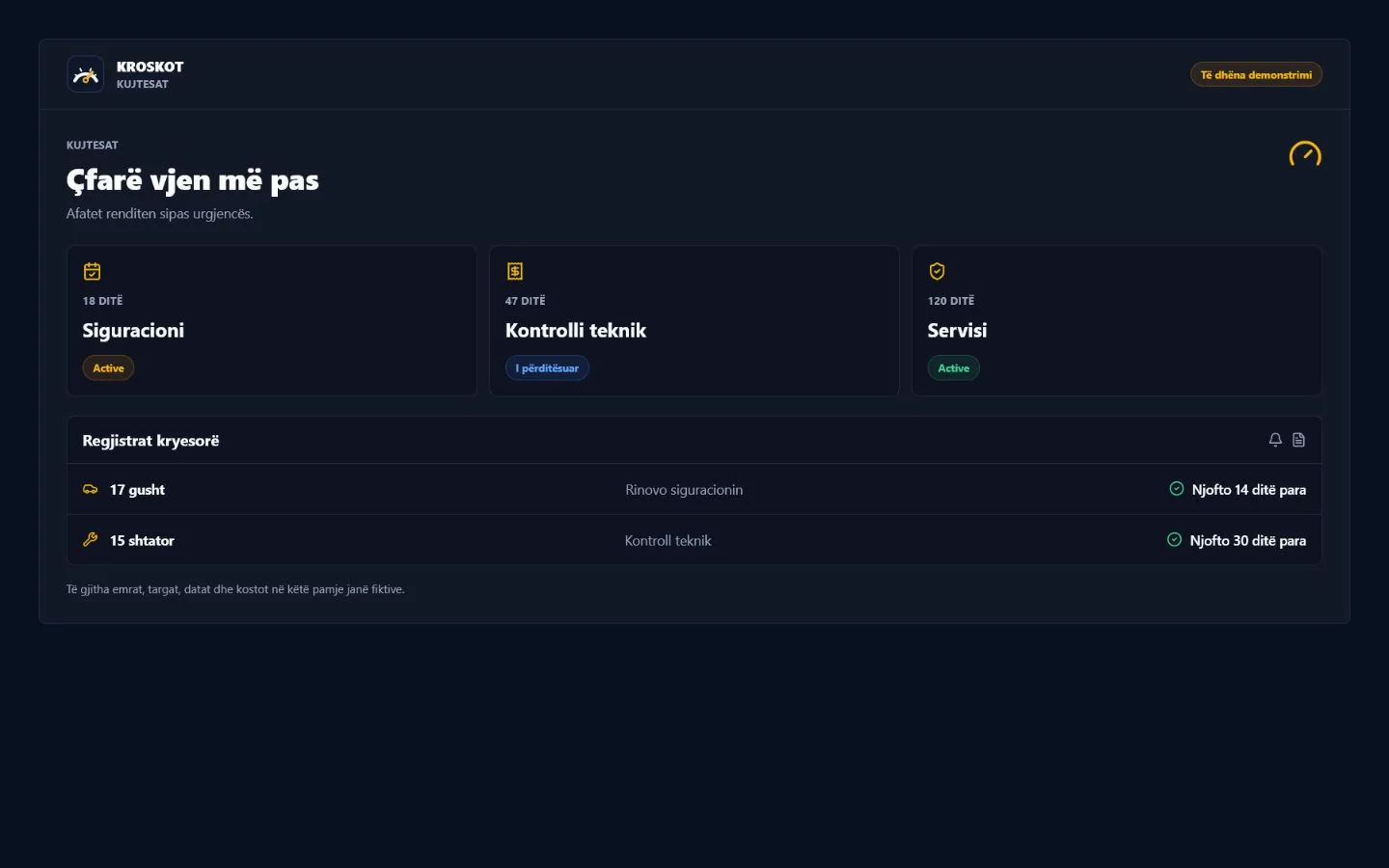This screenshot has width=1389, height=868.
Task: Click the Active badge on Siguracioni card
Action: [108, 368]
